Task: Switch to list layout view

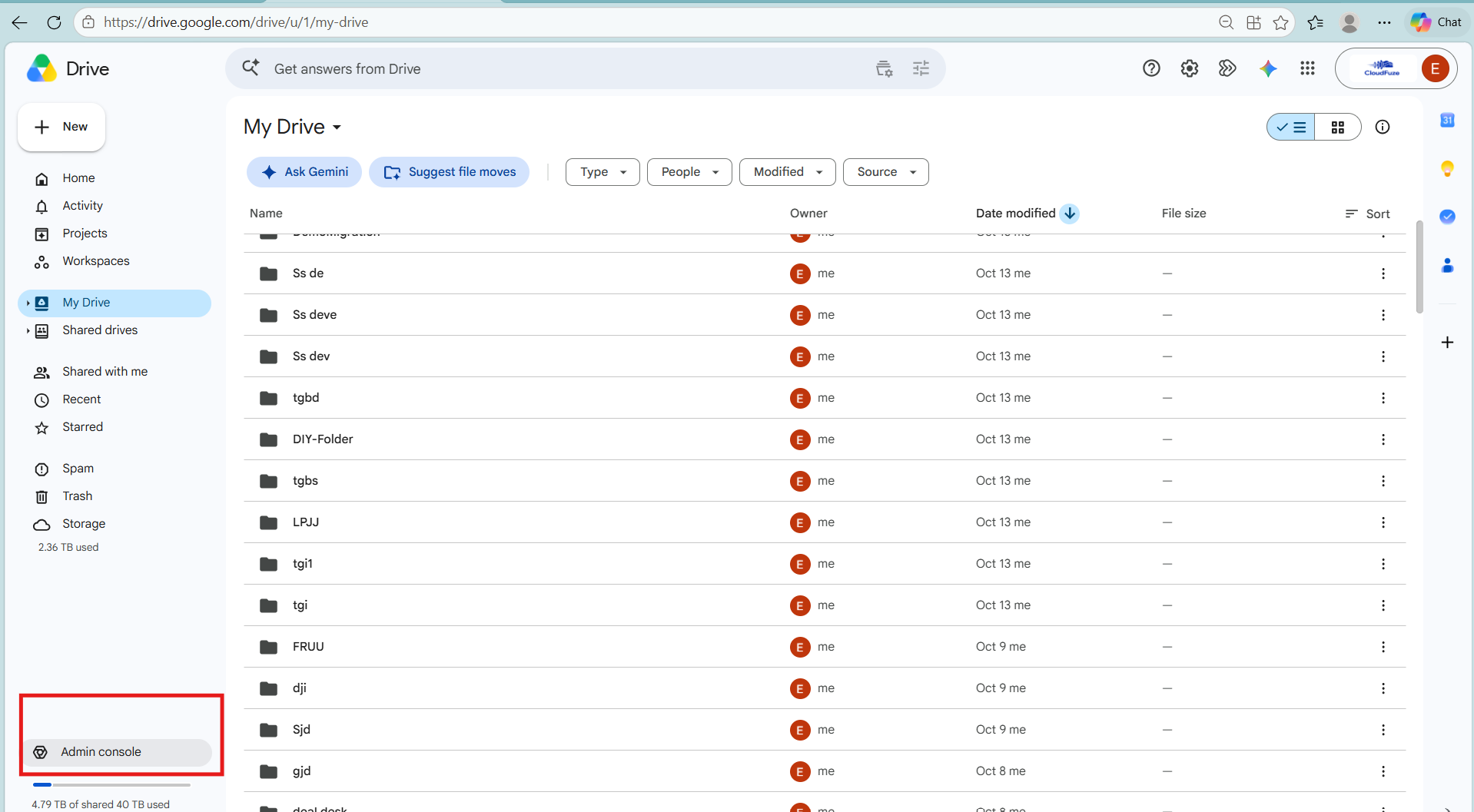Action: tap(1291, 127)
